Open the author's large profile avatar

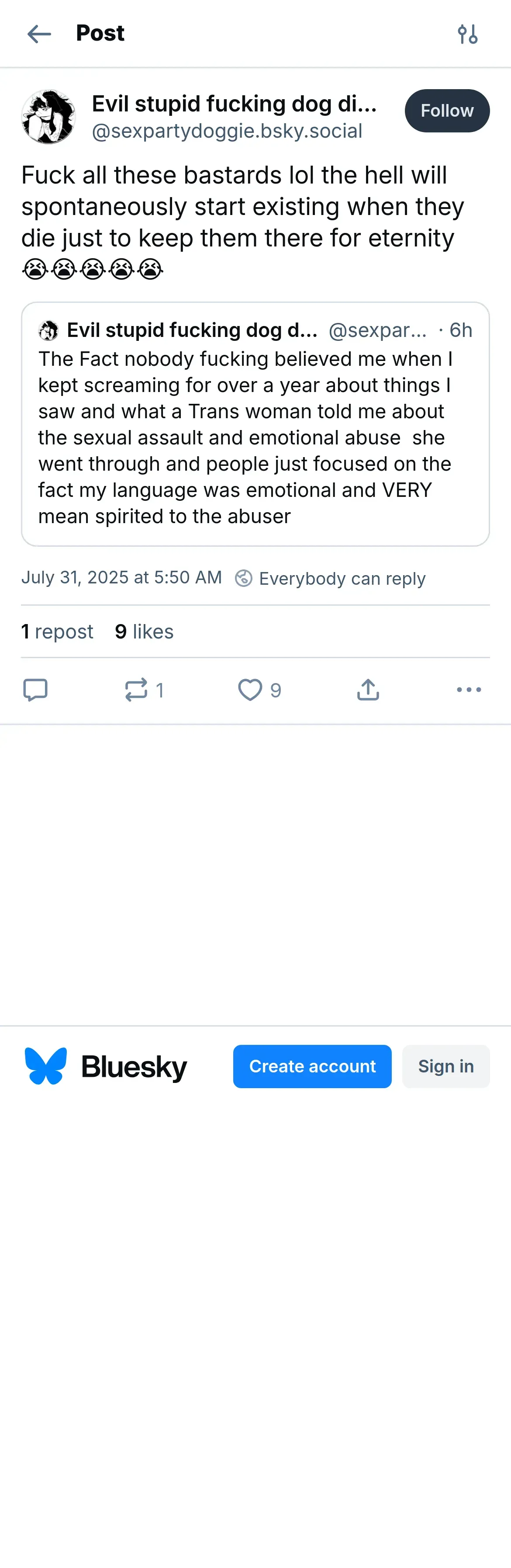48,117
